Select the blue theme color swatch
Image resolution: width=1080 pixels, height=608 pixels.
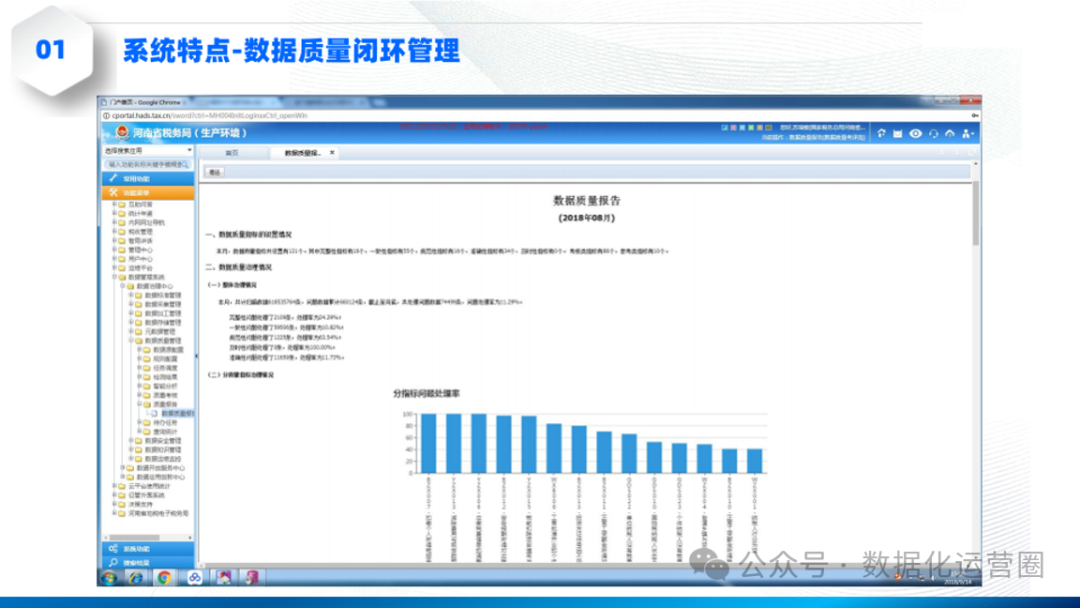tap(724, 127)
